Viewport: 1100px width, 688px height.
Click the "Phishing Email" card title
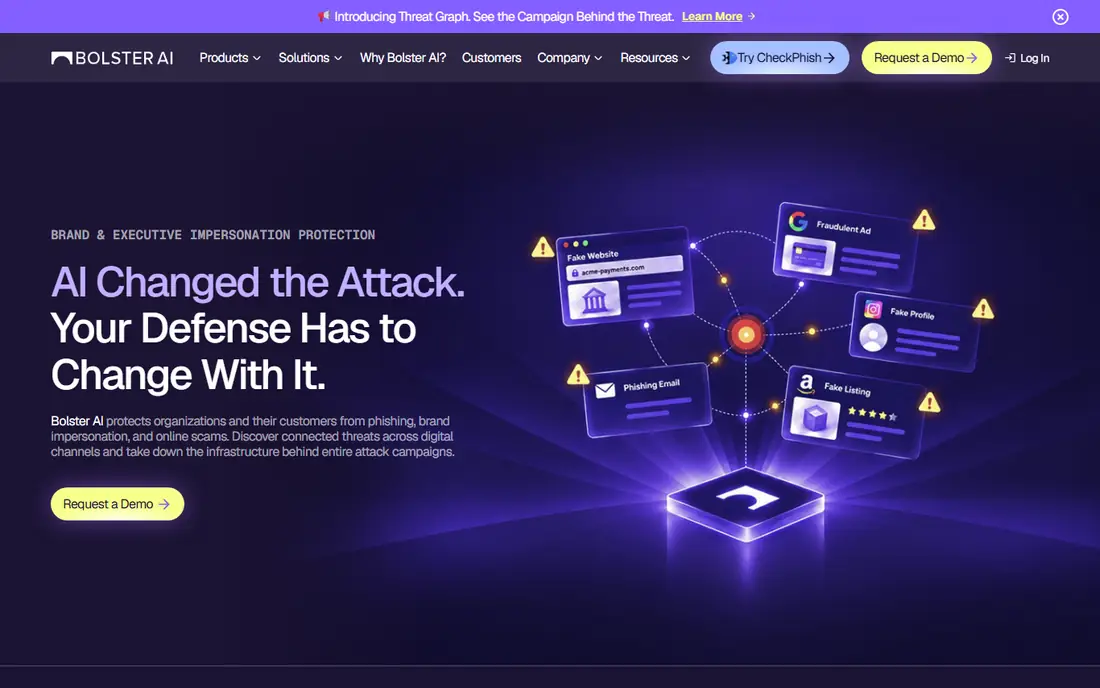pyautogui.click(x=651, y=385)
